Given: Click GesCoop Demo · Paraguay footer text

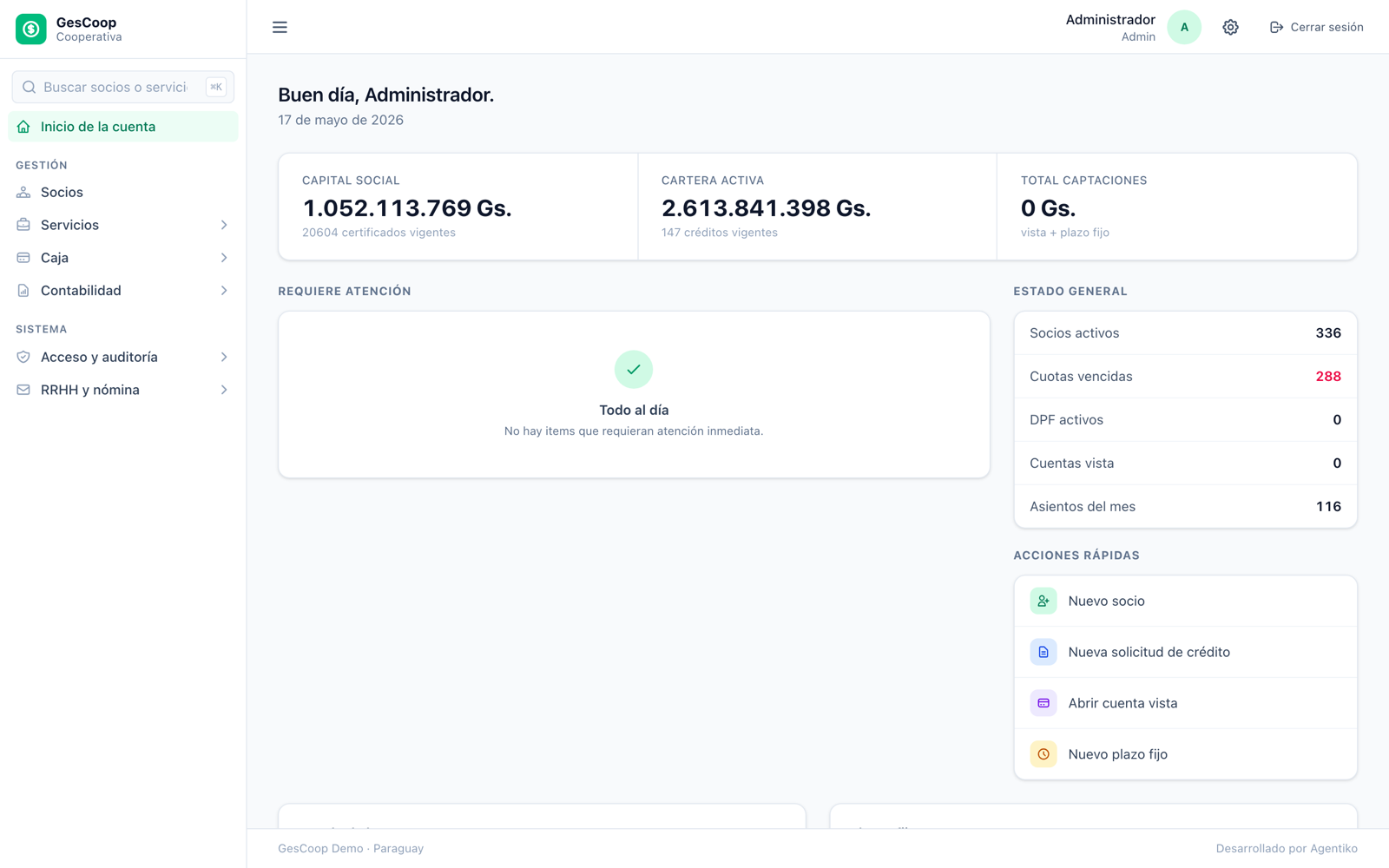Looking at the screenshot, I should click(351, 848).
